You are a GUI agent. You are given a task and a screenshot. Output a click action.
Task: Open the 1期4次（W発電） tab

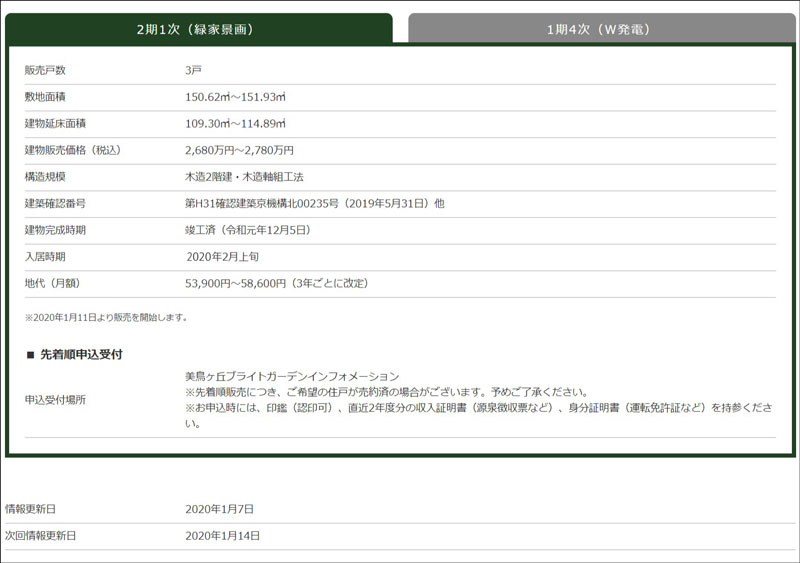tap(598, 29)
